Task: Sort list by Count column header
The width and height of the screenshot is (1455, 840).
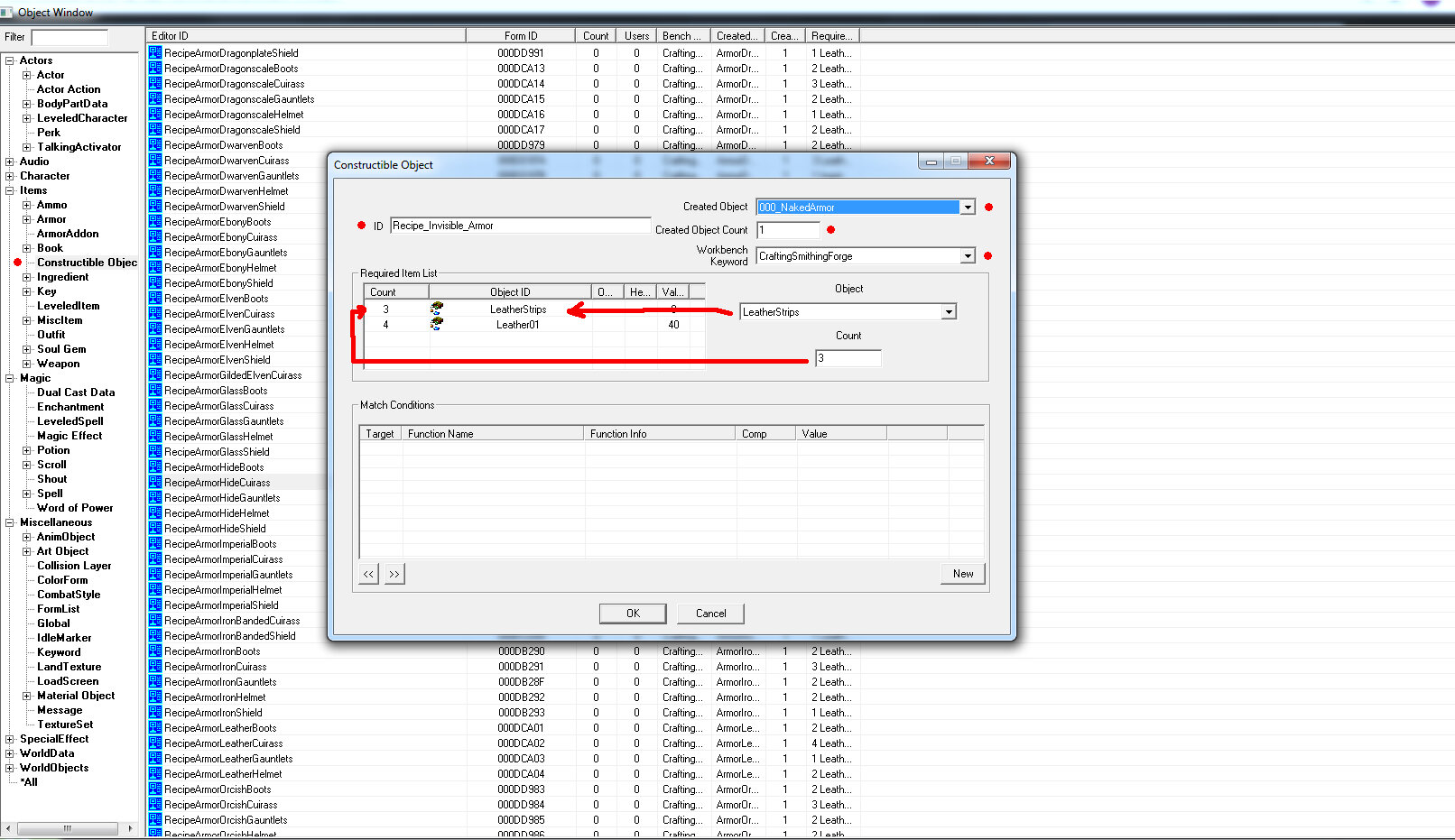Action: [x=596, y=36]
